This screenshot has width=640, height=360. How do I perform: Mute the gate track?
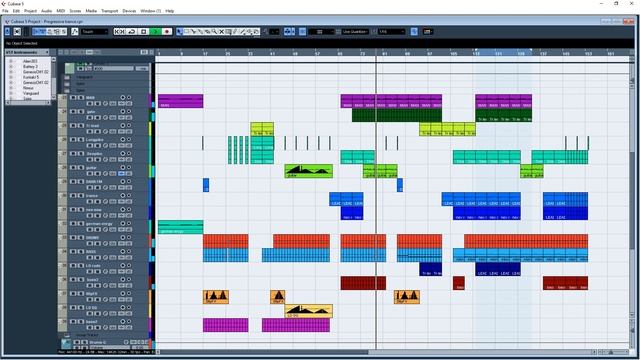coord(73,111)
